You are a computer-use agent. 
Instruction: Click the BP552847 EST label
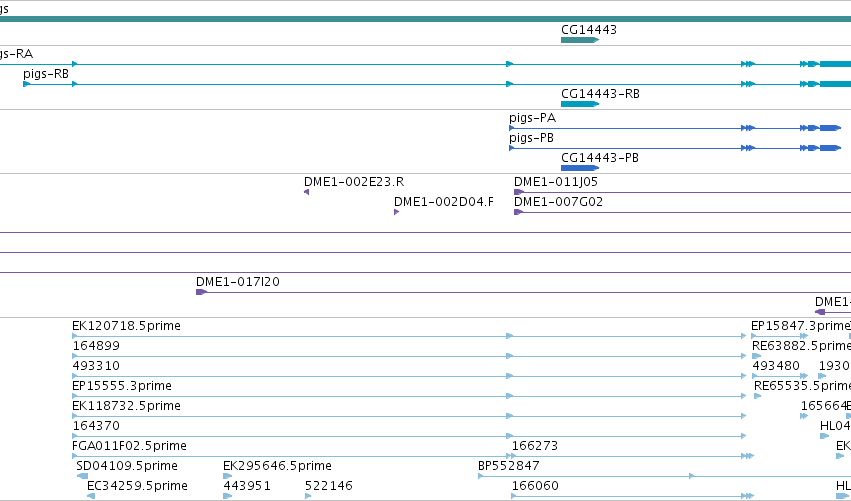click(x=509, y=466)
